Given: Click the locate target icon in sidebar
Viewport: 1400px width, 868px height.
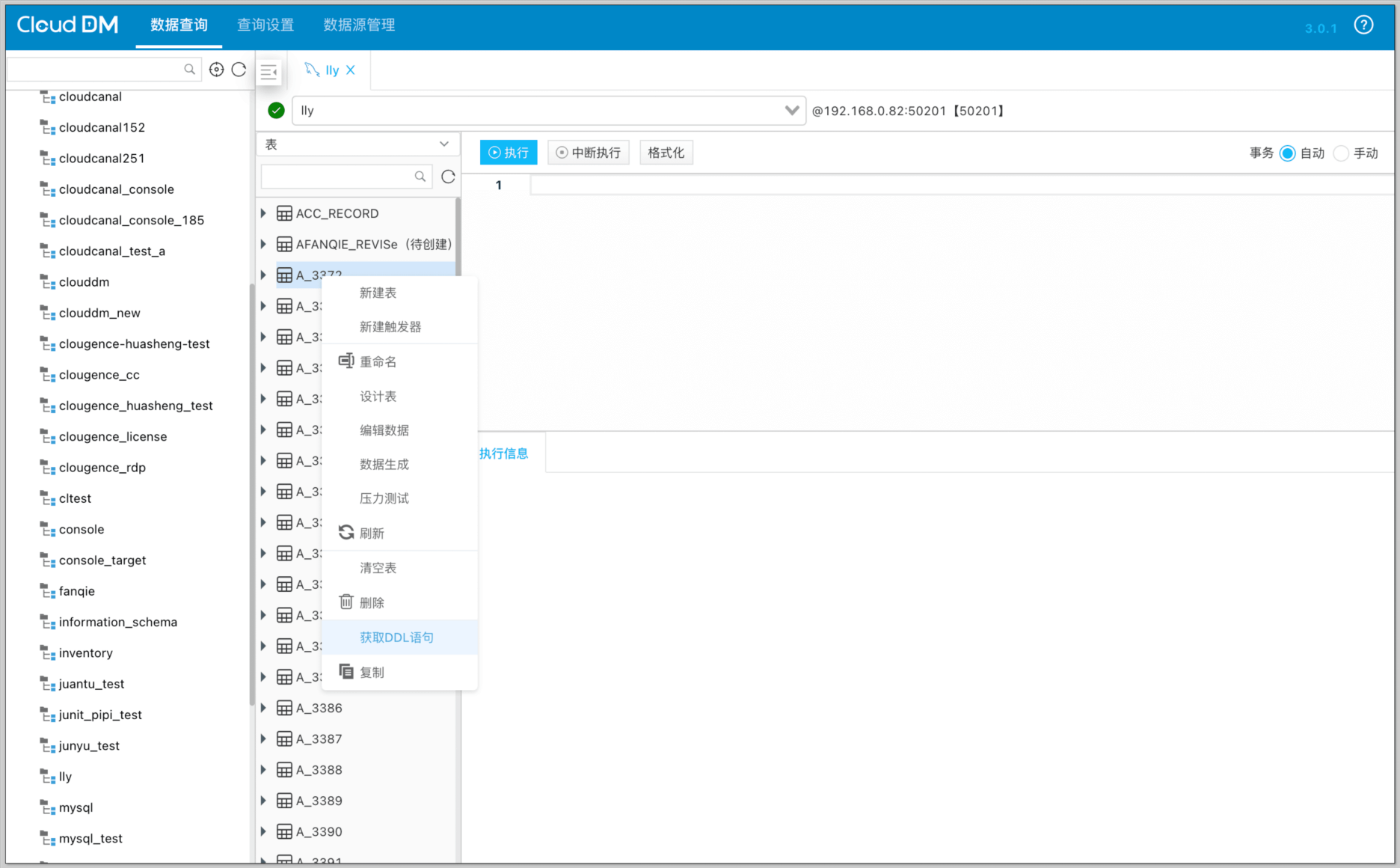Looking at the screenshot, I should (x=216, y=70).
